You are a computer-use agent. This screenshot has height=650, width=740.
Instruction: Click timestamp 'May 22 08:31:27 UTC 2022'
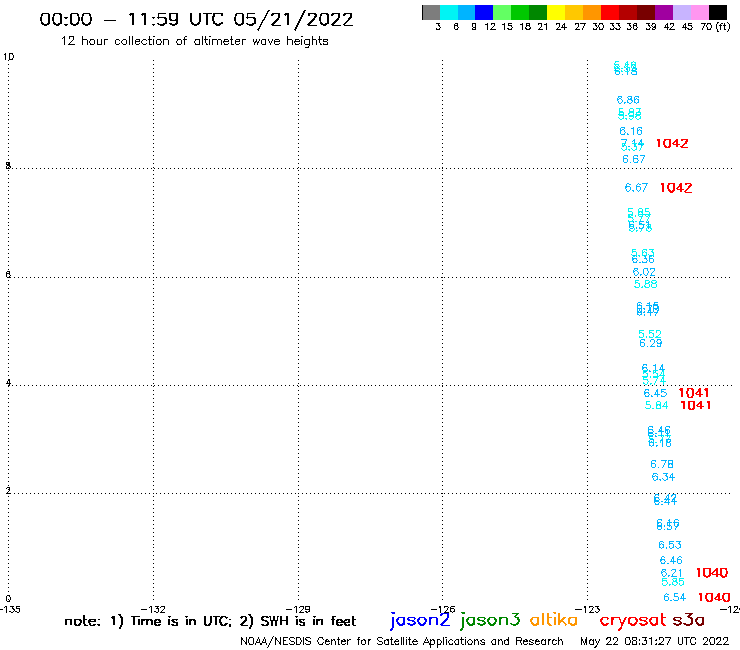[x=654, y=641]
